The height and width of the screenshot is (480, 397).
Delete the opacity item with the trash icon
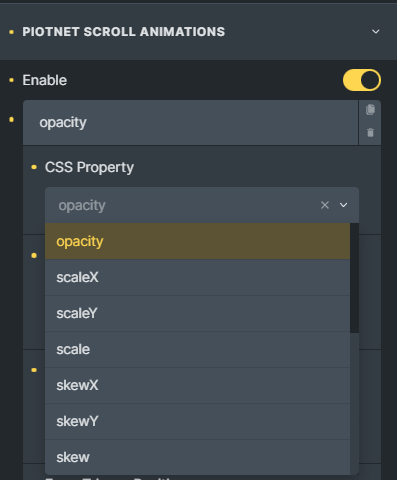pyautogui.click(x=370, y=133)
